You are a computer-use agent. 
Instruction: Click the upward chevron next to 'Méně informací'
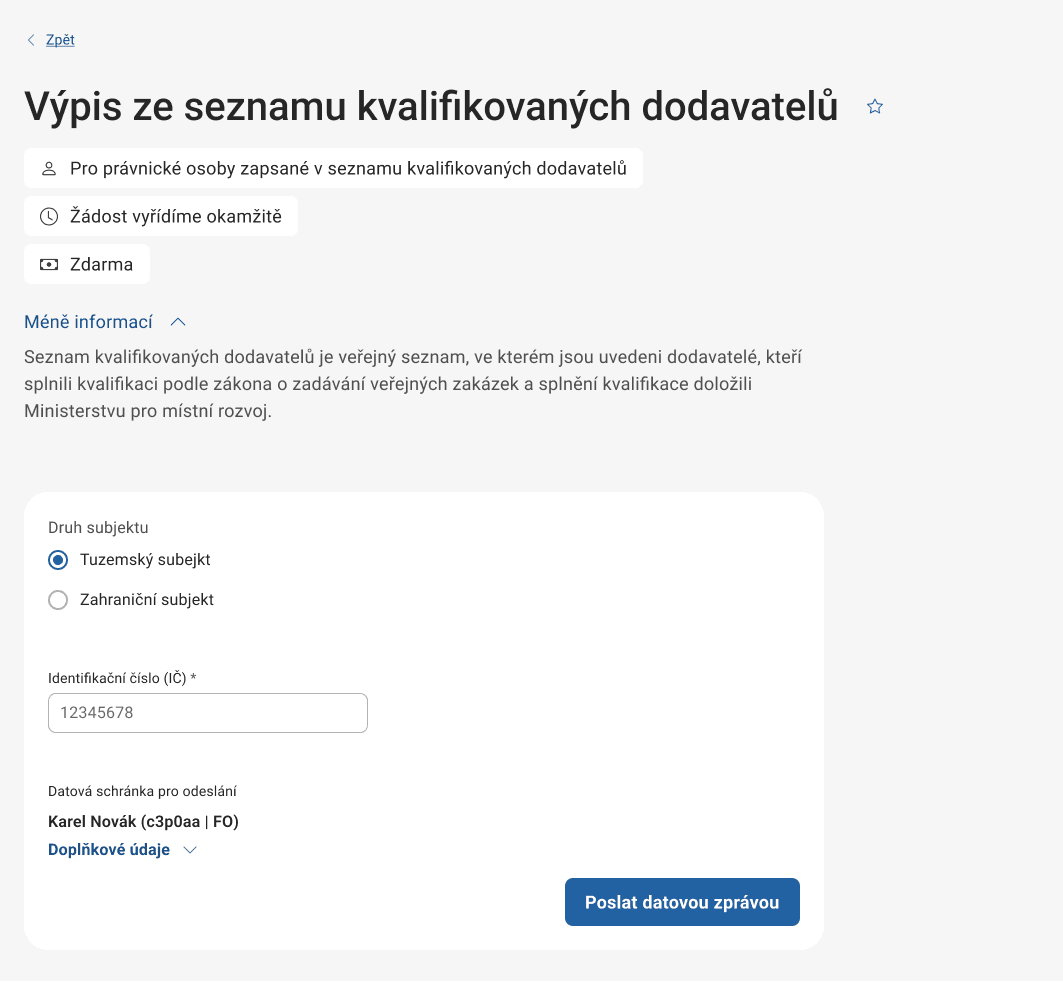[179, 322]
